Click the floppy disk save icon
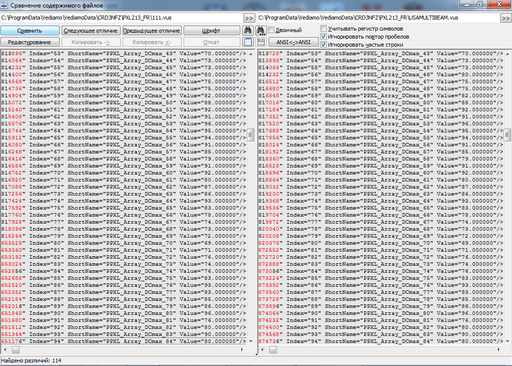The image size is (512, 366). click(260, 42)
